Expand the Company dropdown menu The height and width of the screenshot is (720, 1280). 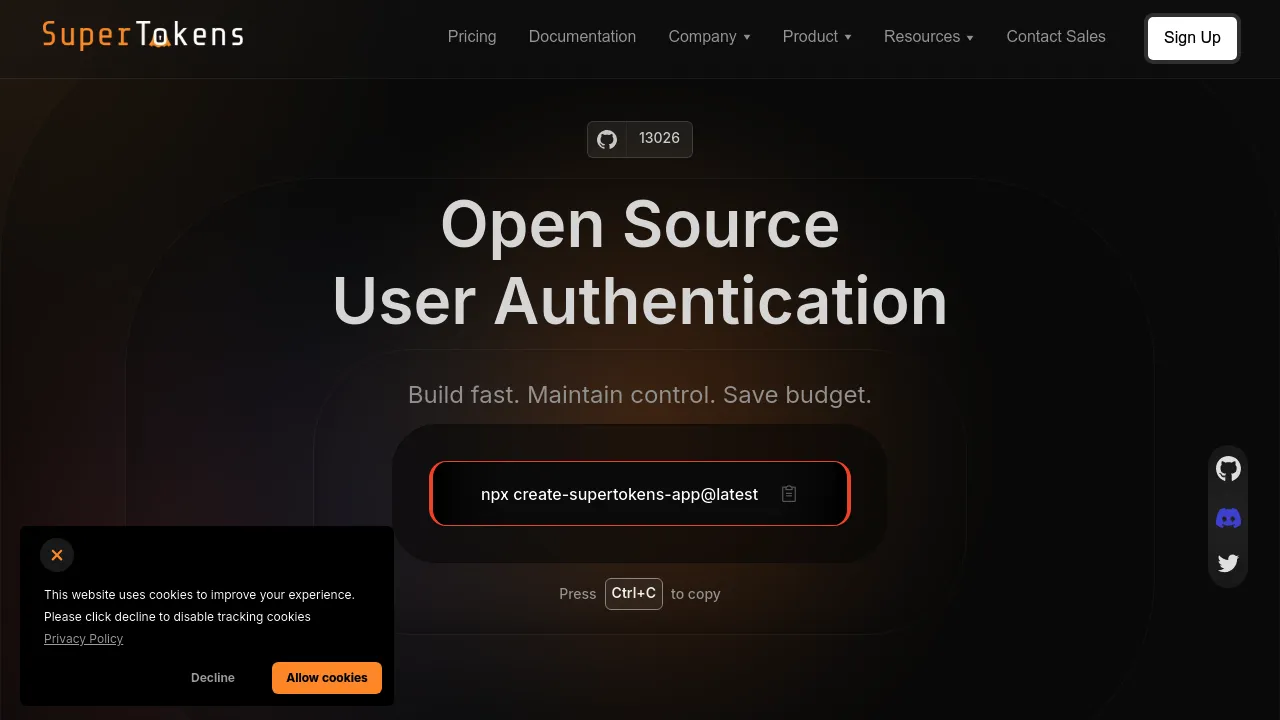(709, 36)
